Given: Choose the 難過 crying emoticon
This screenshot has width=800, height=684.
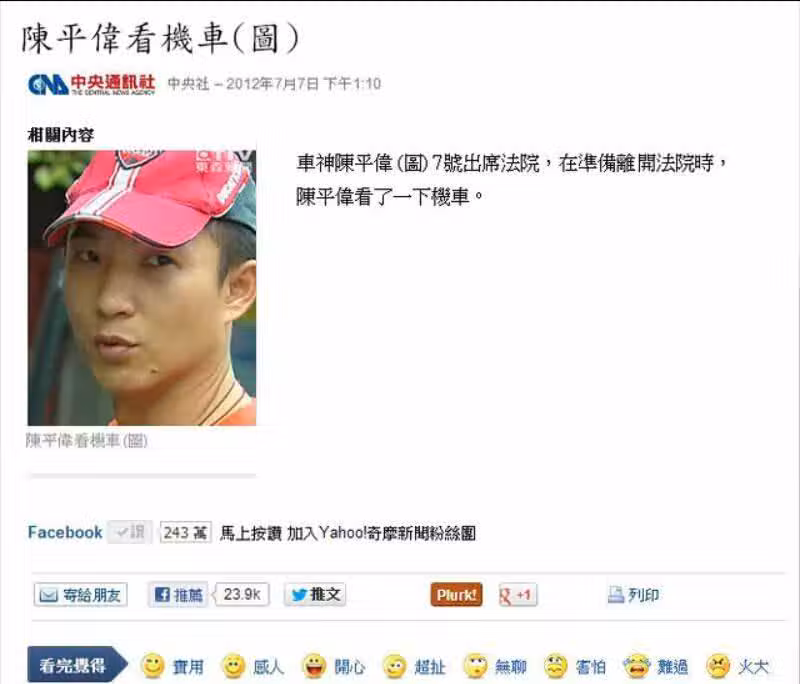Looking at the screenshot, I should [637, 666].
